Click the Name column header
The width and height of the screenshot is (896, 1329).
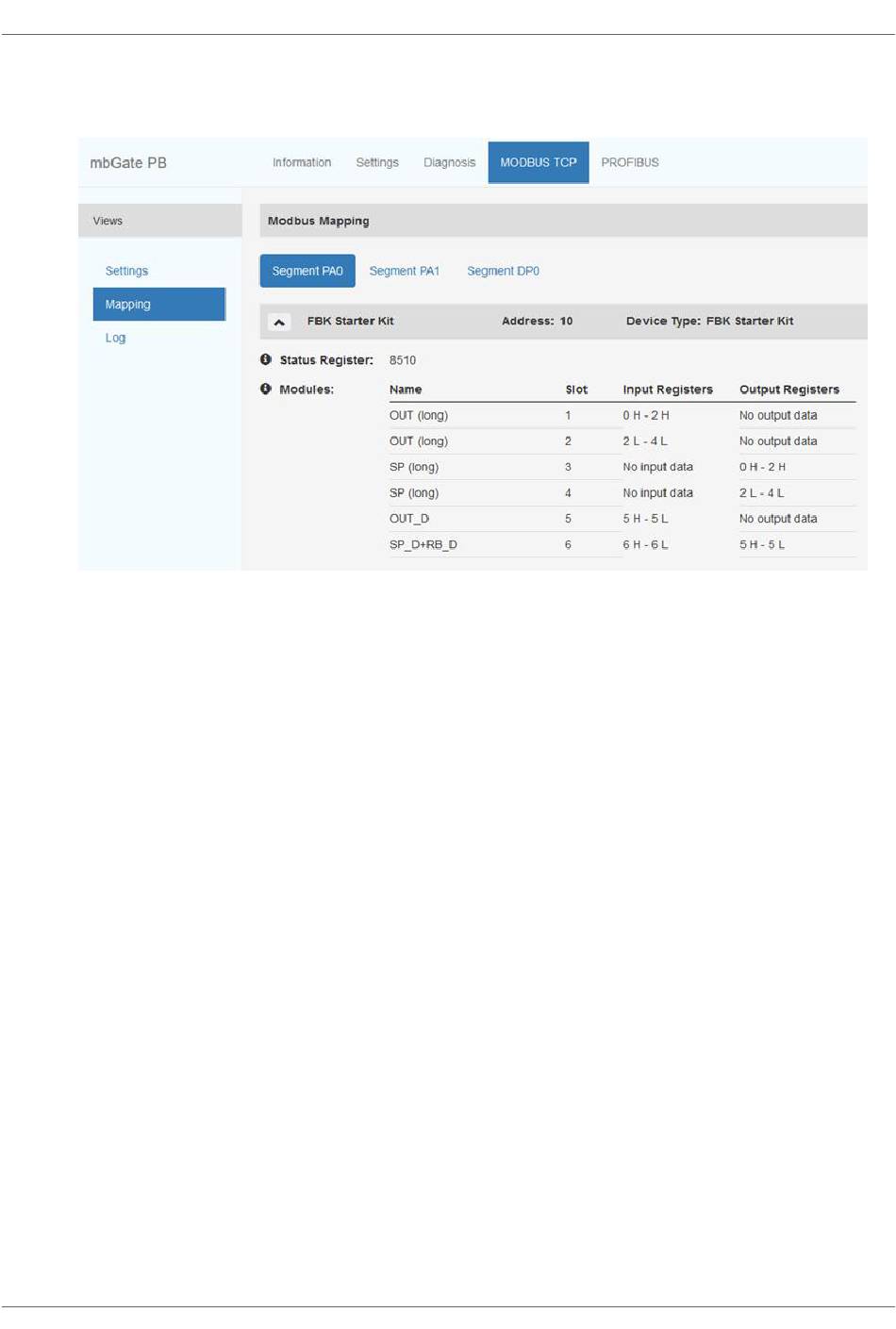coord(406,390)
